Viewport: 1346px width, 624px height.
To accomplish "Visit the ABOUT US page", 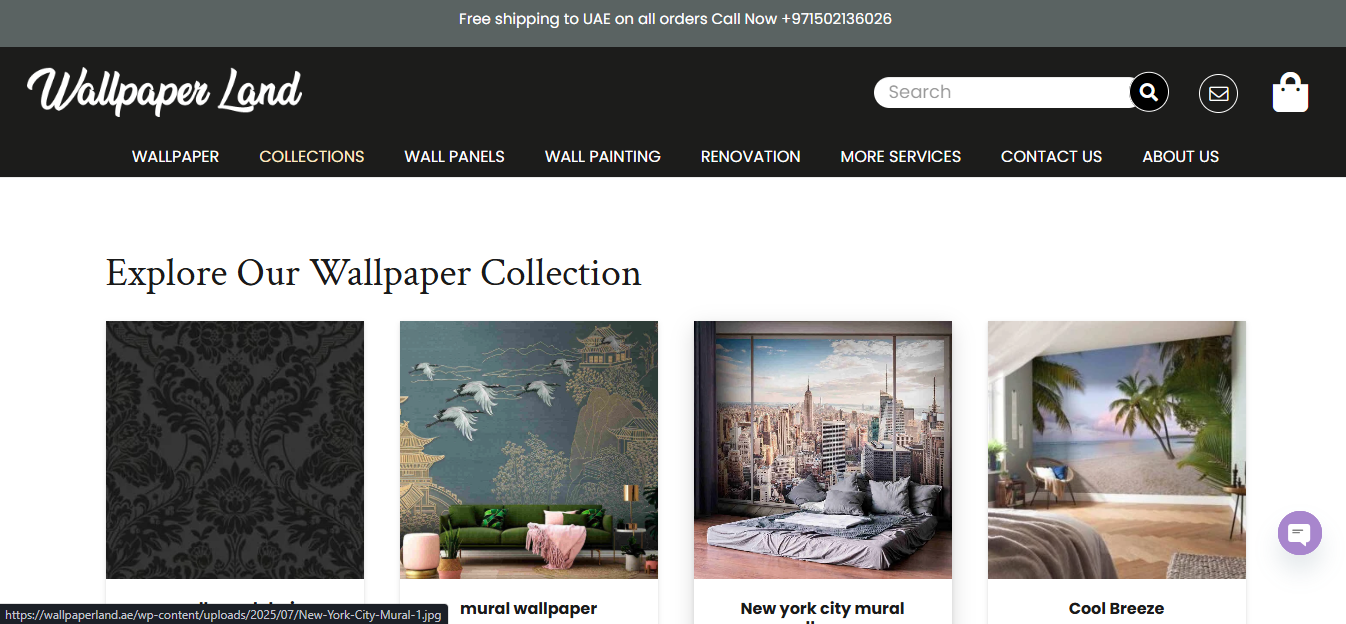I will (1181, 156).
